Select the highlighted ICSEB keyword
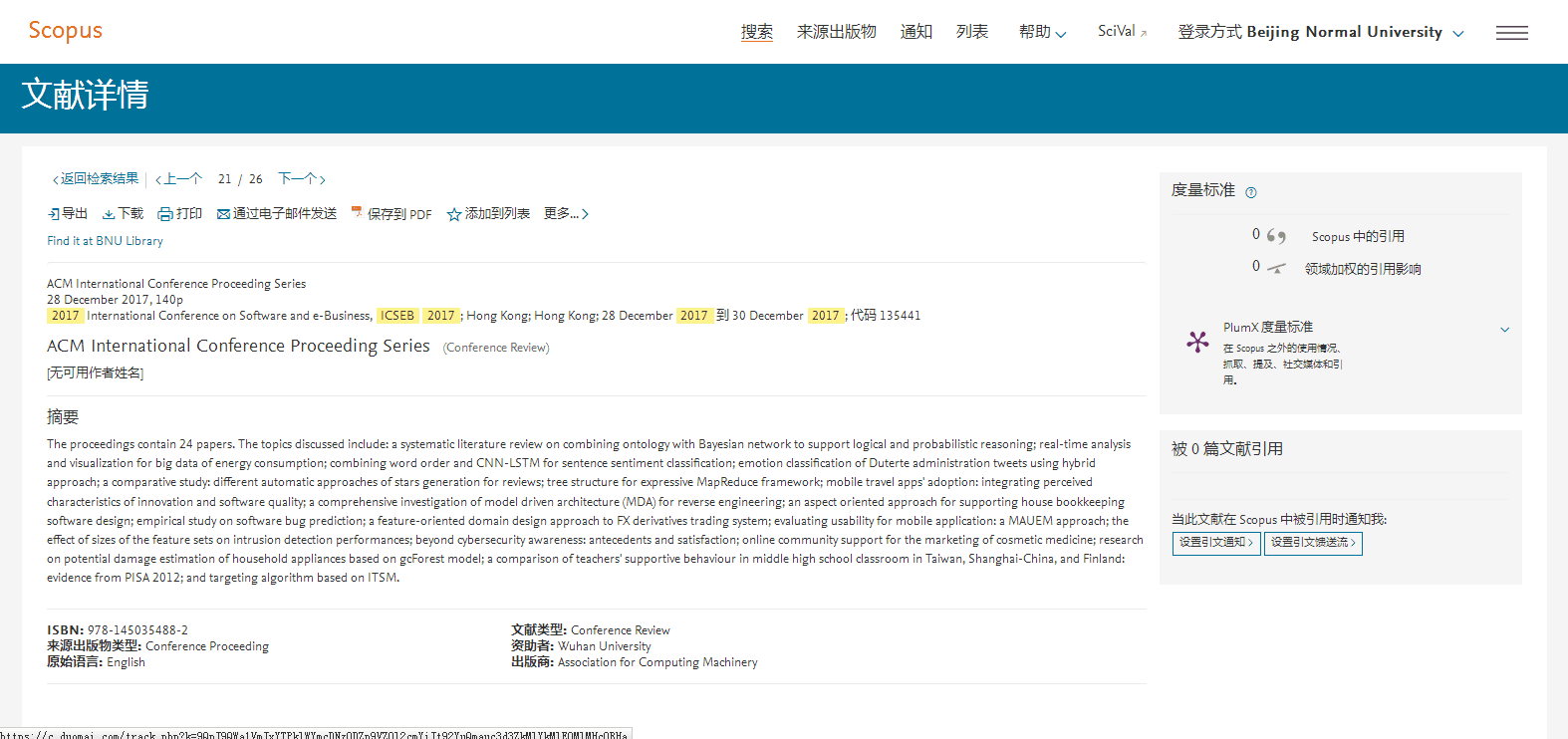This screenshot has width=1568, height=739. click(397, 316)
